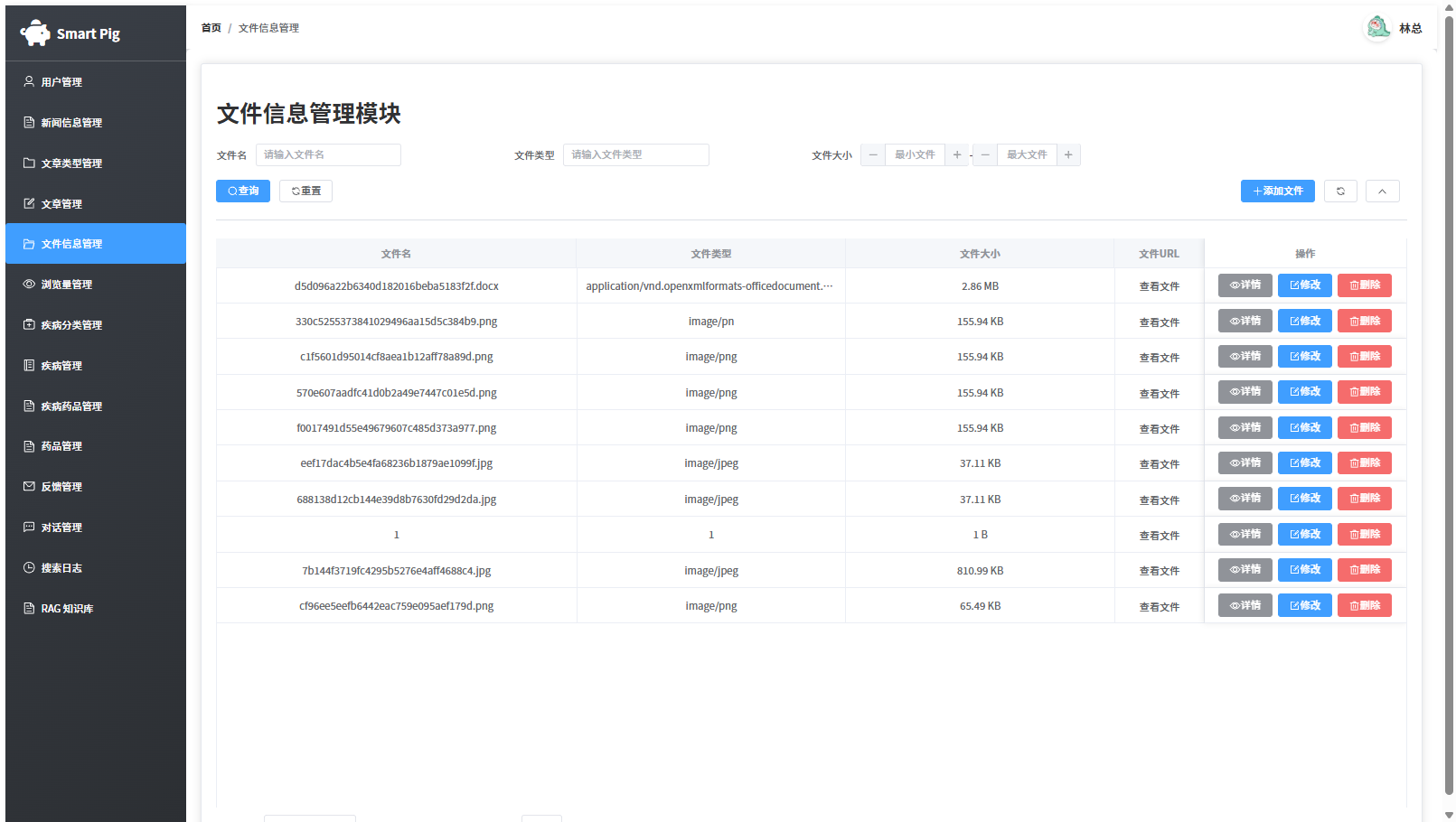The width and height of the screenshot is (1456, 822).
Task: Click the 重置 reset button
Action: [305, 191]
